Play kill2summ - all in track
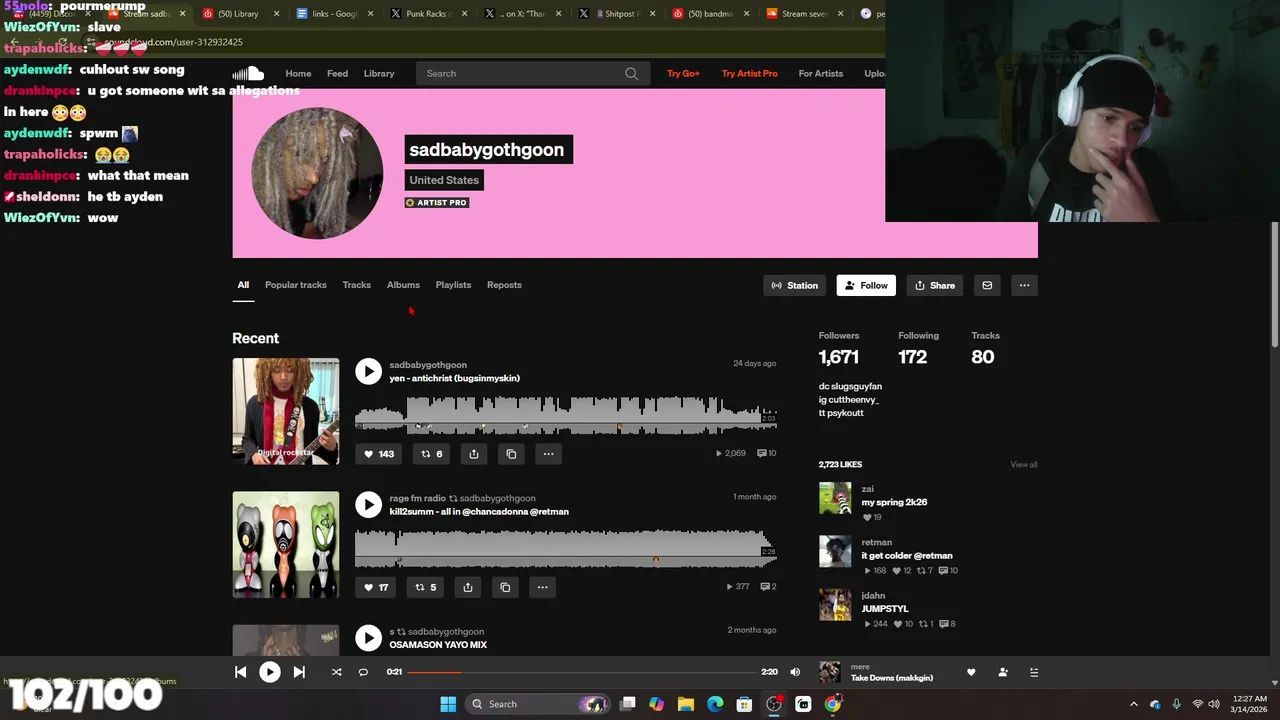This screenshot has width=1280, height=720. tap(368, 505)
